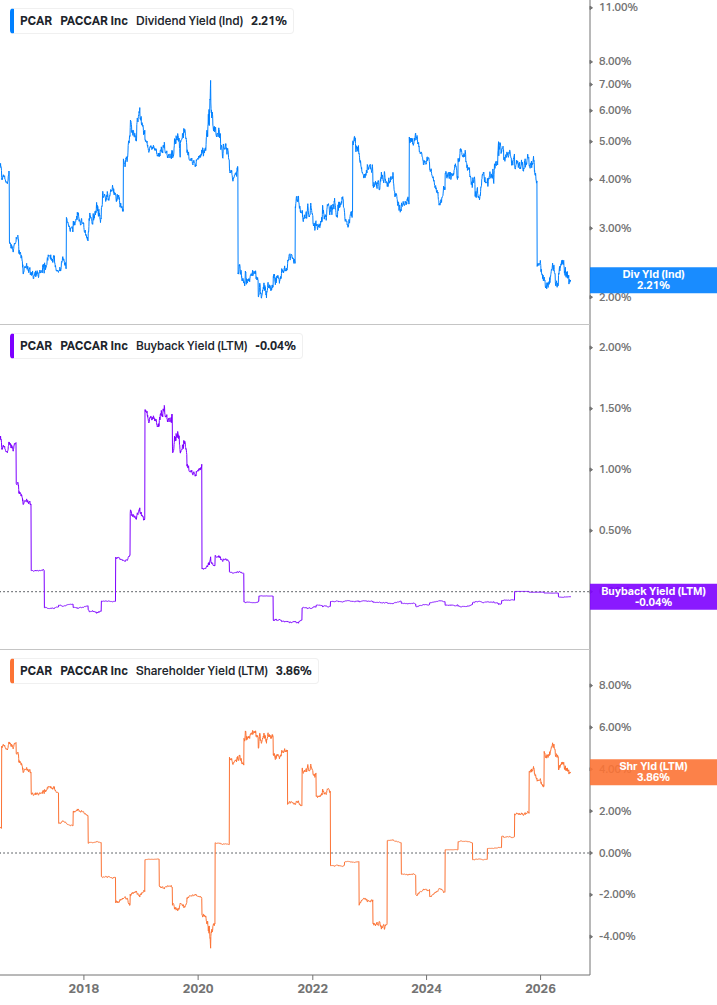Select the blue Div Yld (Ind) 2.21% axis tag
The image size is (717, 1005).
653,280
